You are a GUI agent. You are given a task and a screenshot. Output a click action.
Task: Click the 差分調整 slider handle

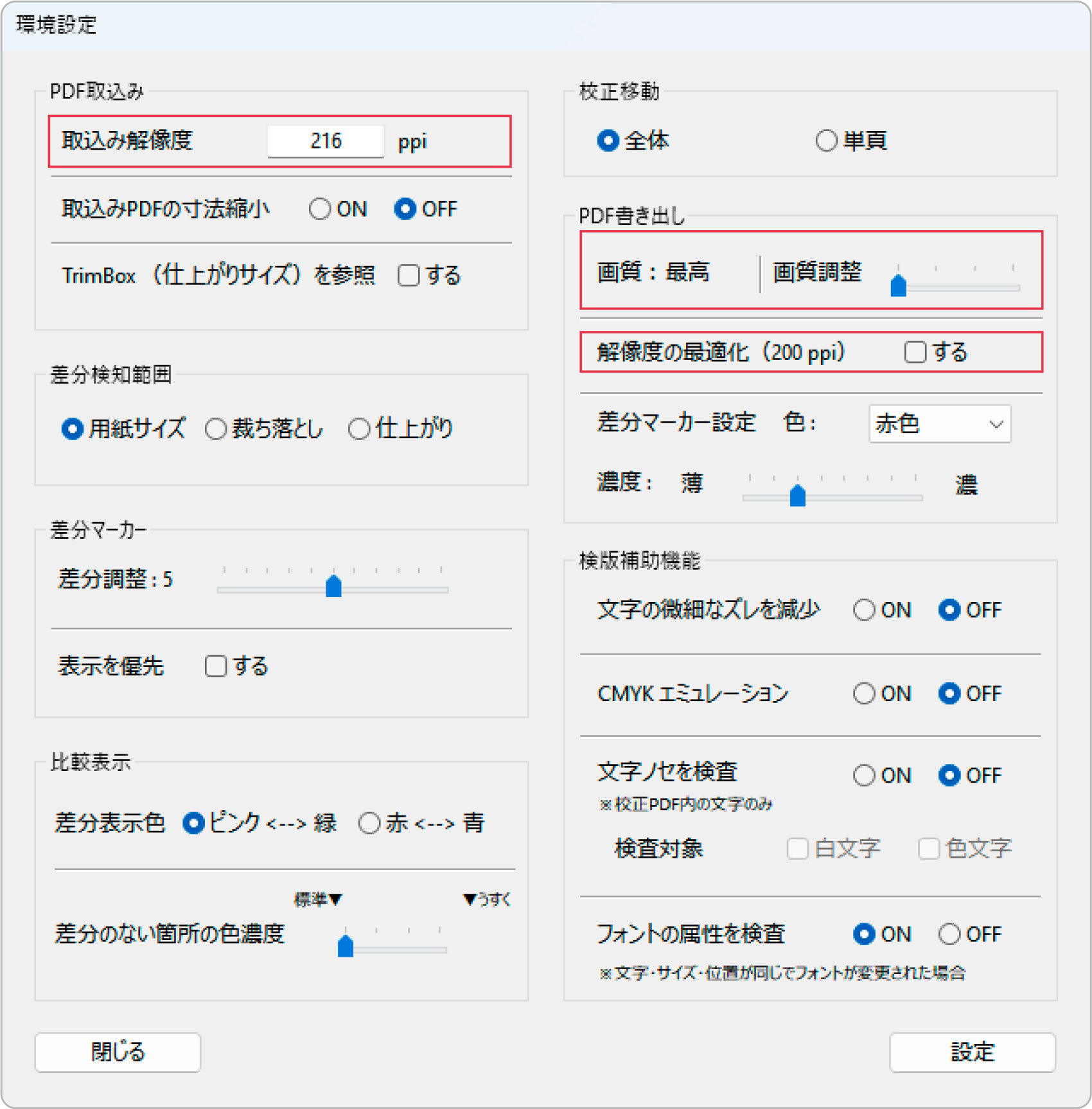tap(333, 586)
